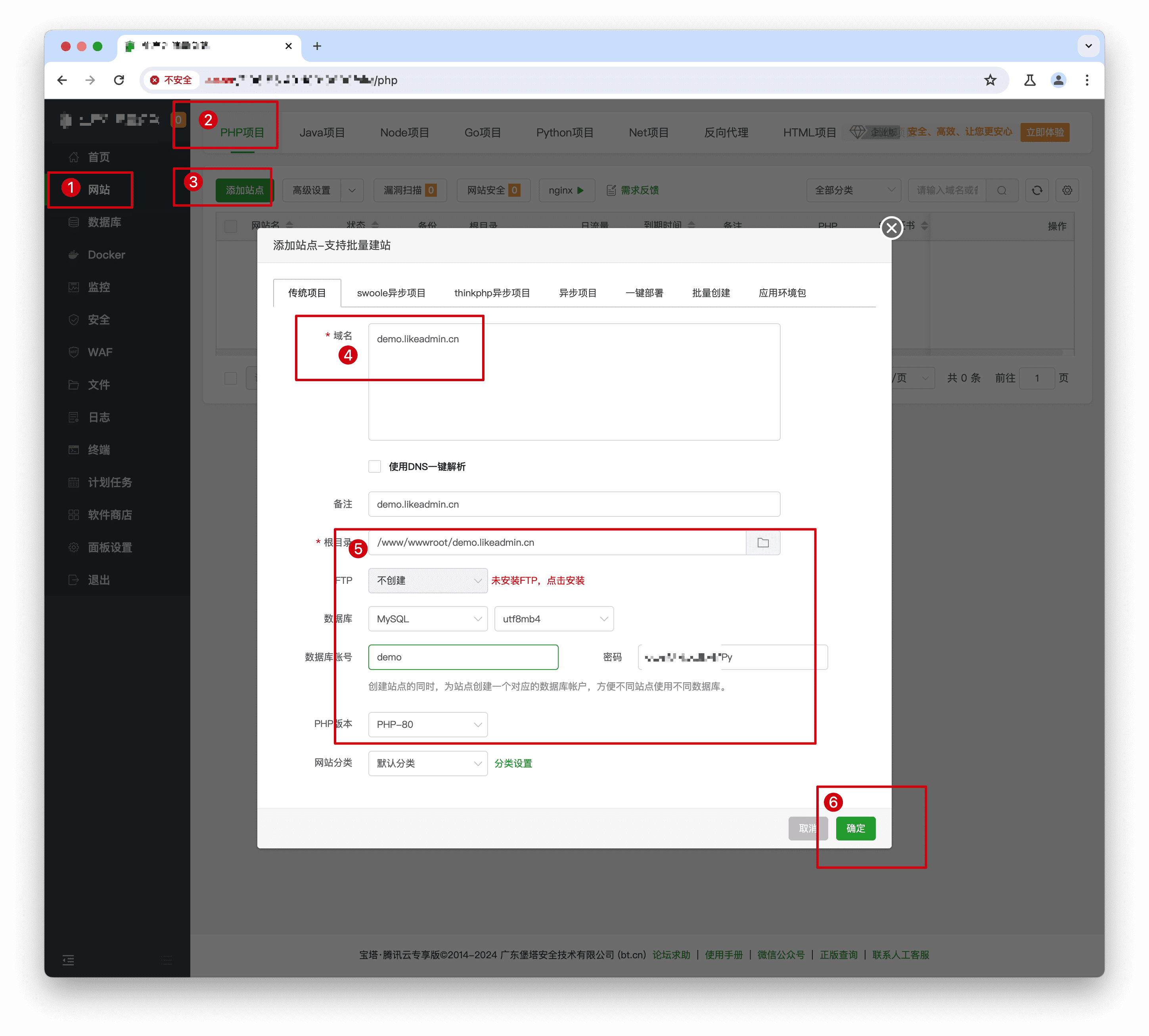The width and height of the screenshot is (1149, 1036).
Task: Click in the 备注 remark field
Action: (574, 505)
